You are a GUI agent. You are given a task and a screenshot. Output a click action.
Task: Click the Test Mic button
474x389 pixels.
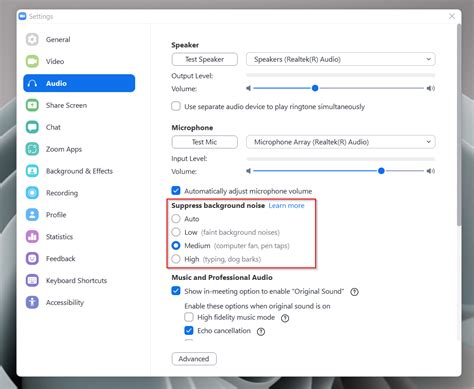(205, 142)
